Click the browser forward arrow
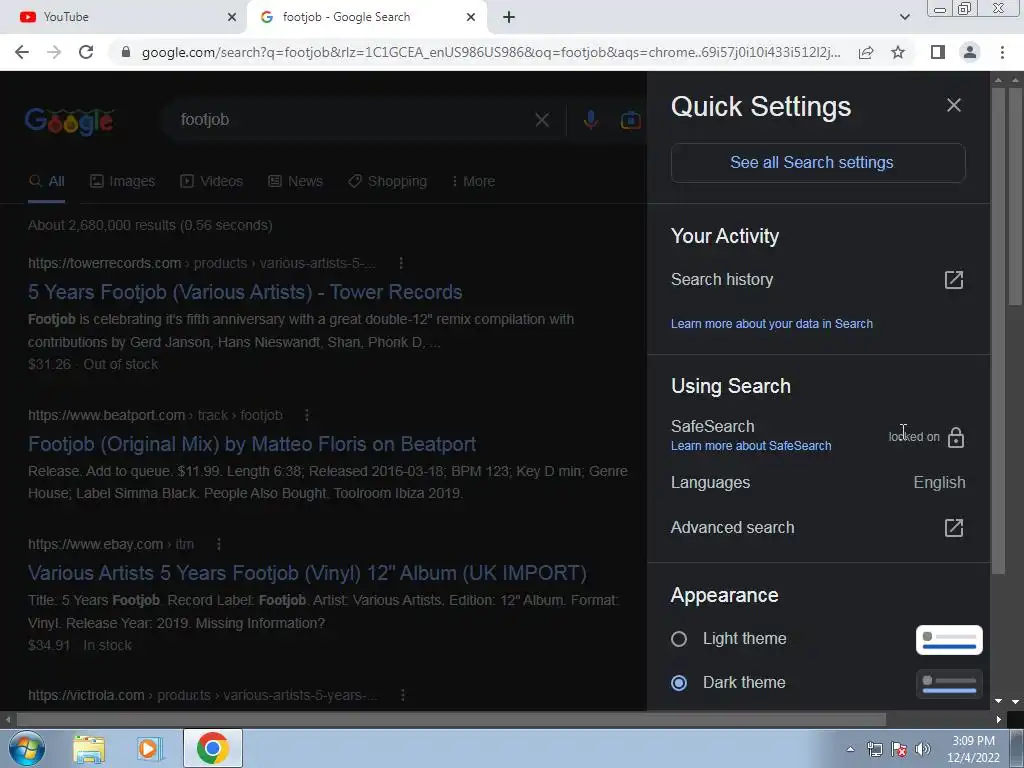Screen dimensions: 1024x768 point(54,52)
